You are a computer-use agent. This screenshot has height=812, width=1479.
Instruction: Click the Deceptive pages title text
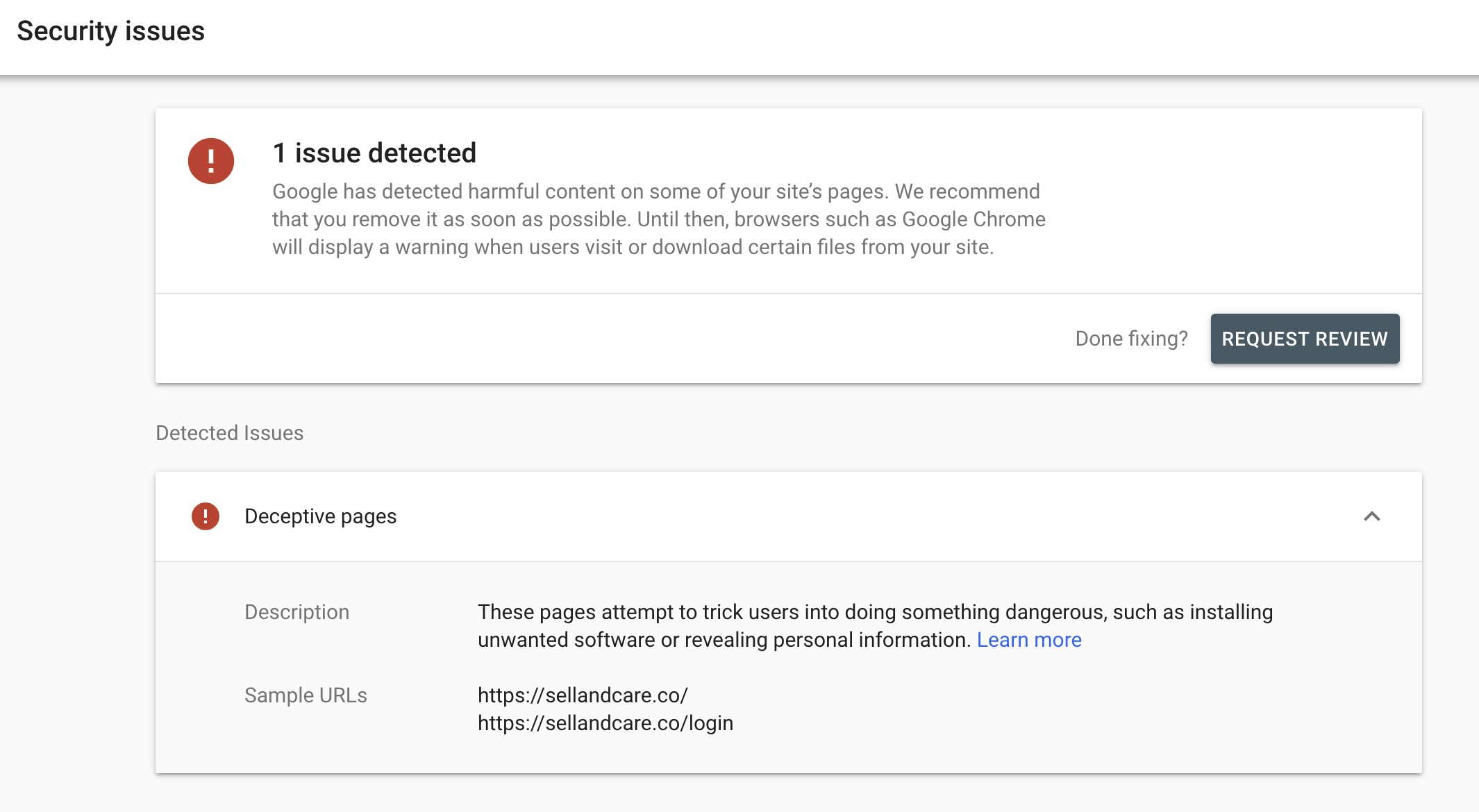tap(320, 516)
